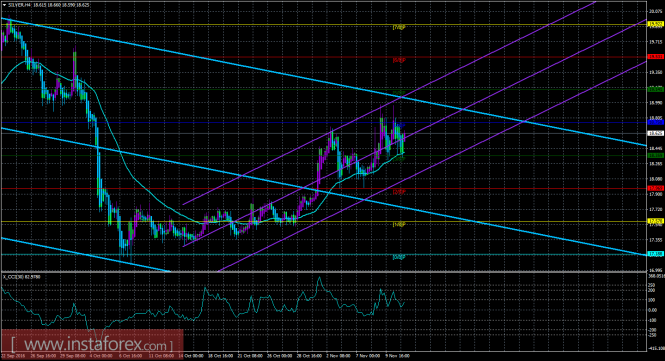Click the red [2/8]P level label

click(x=399, y=192)
